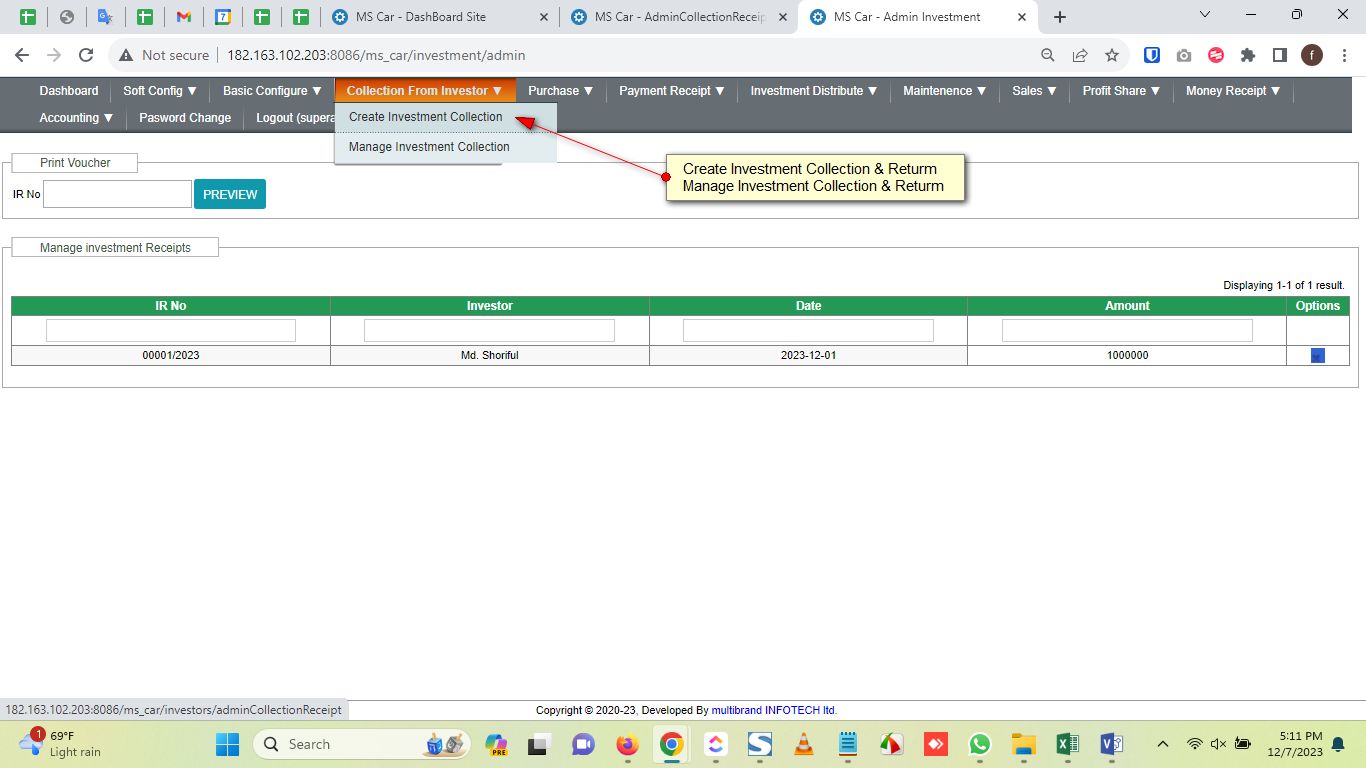Screen dimensions: 1366x768
Task: Click the Amount column filter box
Action: click(x=1127, y=330)
